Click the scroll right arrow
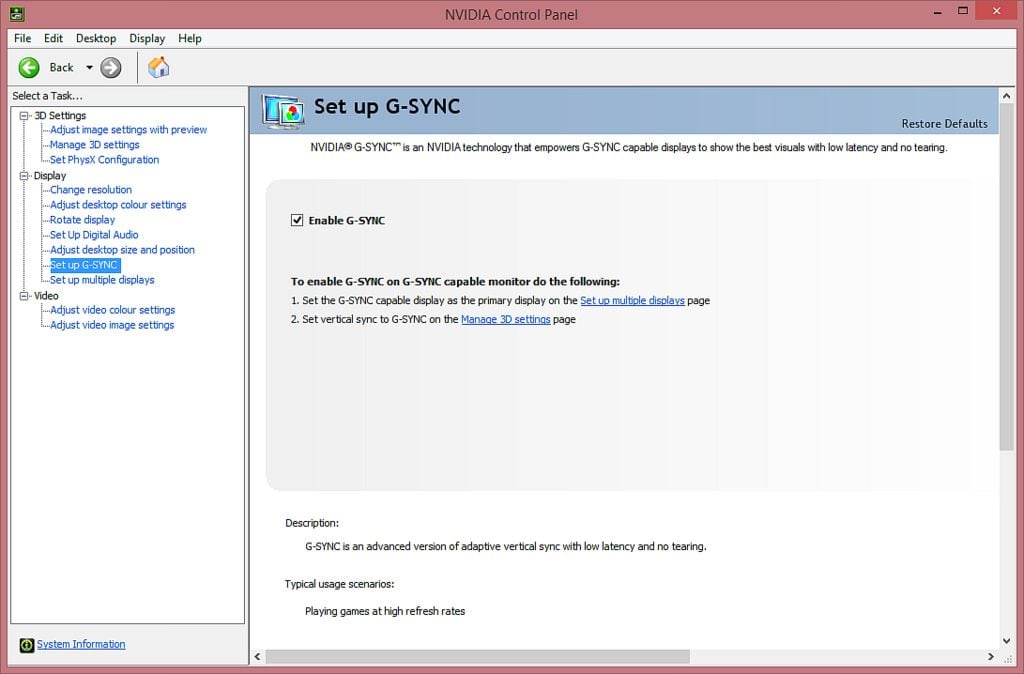Screen dimensions: 1024x674 (991, 656)
